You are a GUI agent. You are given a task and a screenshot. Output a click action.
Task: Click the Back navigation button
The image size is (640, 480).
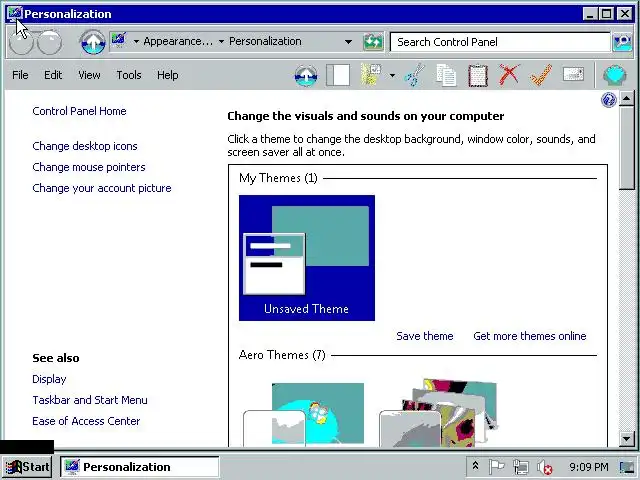coord(20,42)
